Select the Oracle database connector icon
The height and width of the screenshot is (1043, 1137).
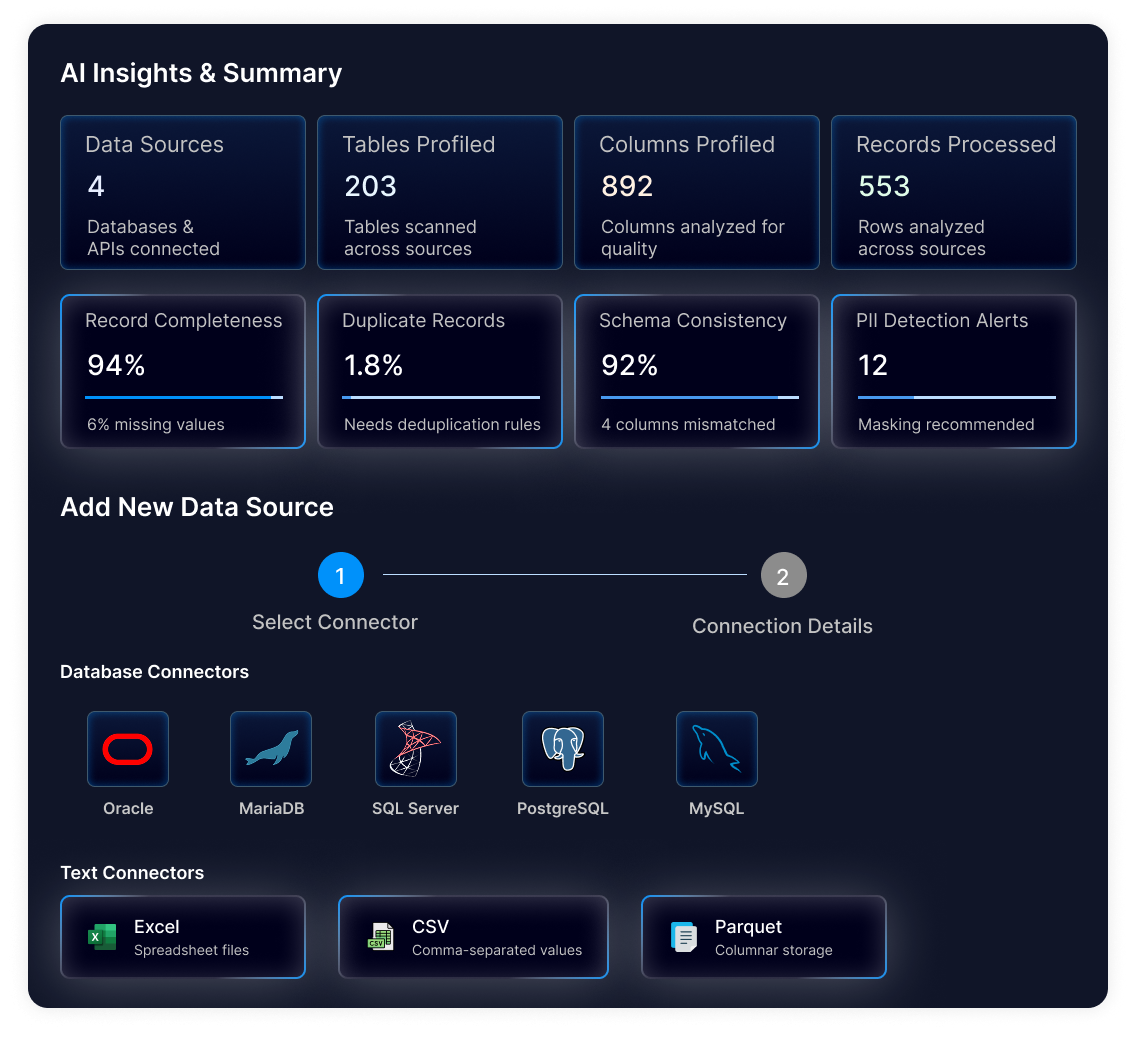coord(128,749)
